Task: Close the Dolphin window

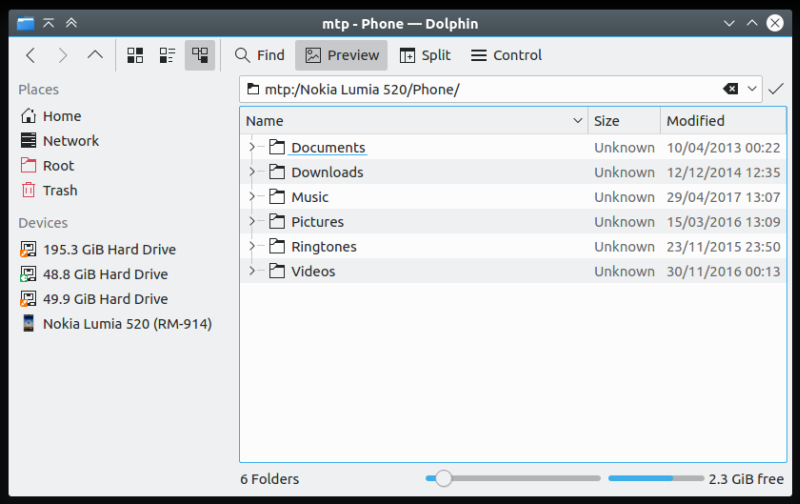Action: tap(774, 23)
